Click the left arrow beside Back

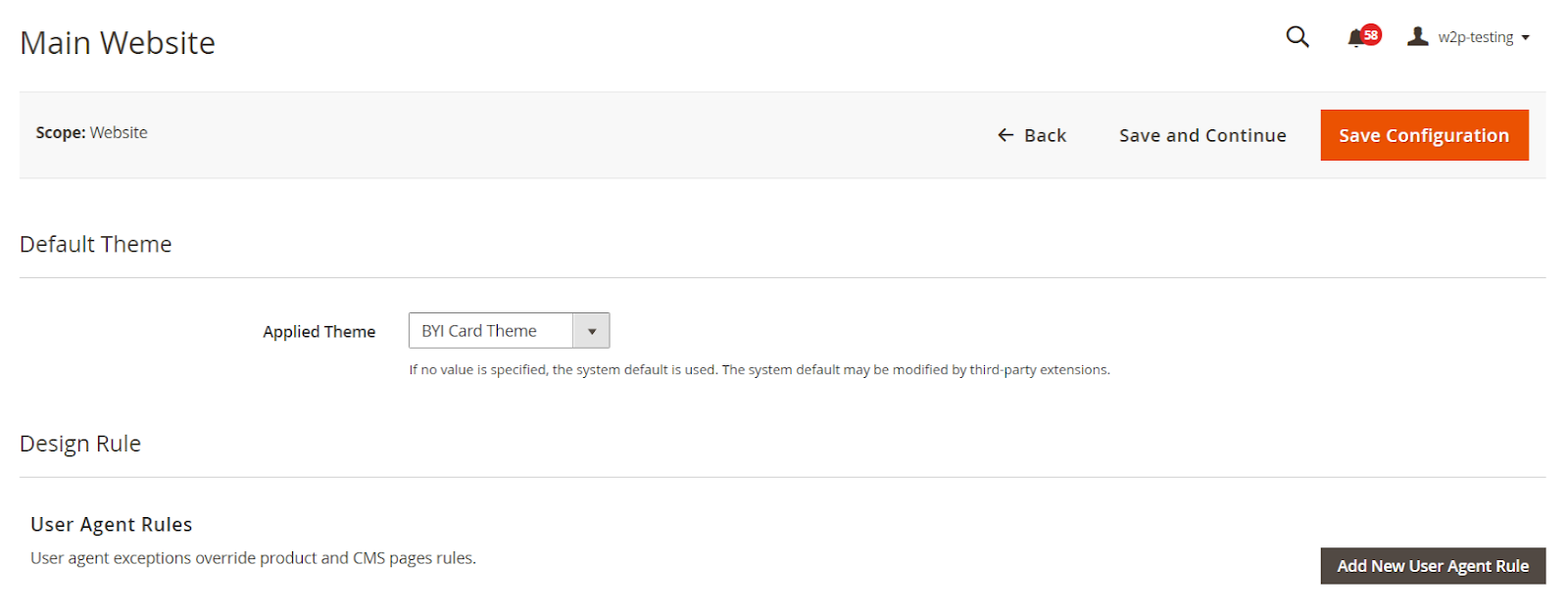tap(1005, 135)
